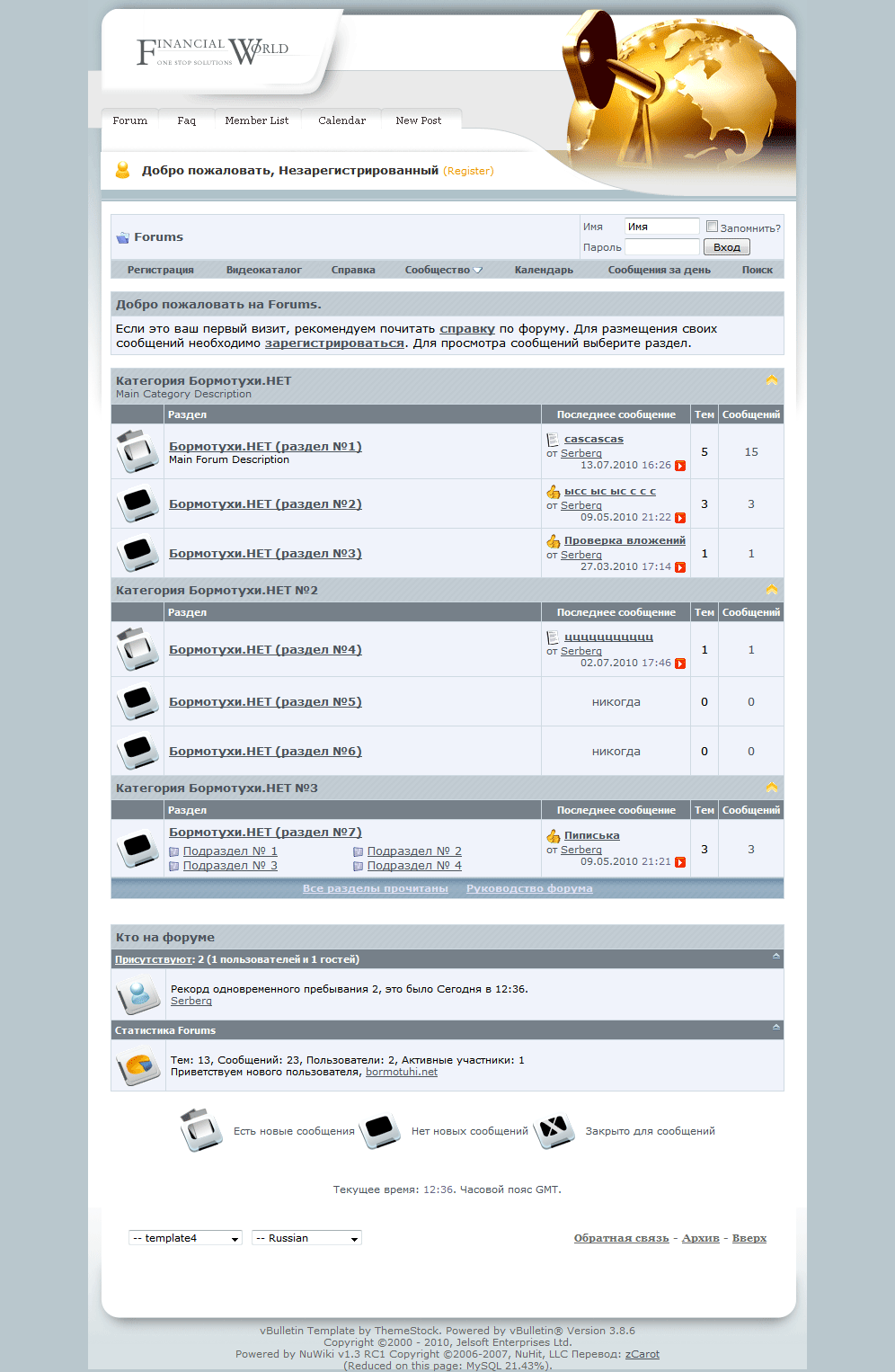Select Поиск in the navbar
Image resolution: width=895 pixels, height=1372 pixels.
tap(758, 270)
